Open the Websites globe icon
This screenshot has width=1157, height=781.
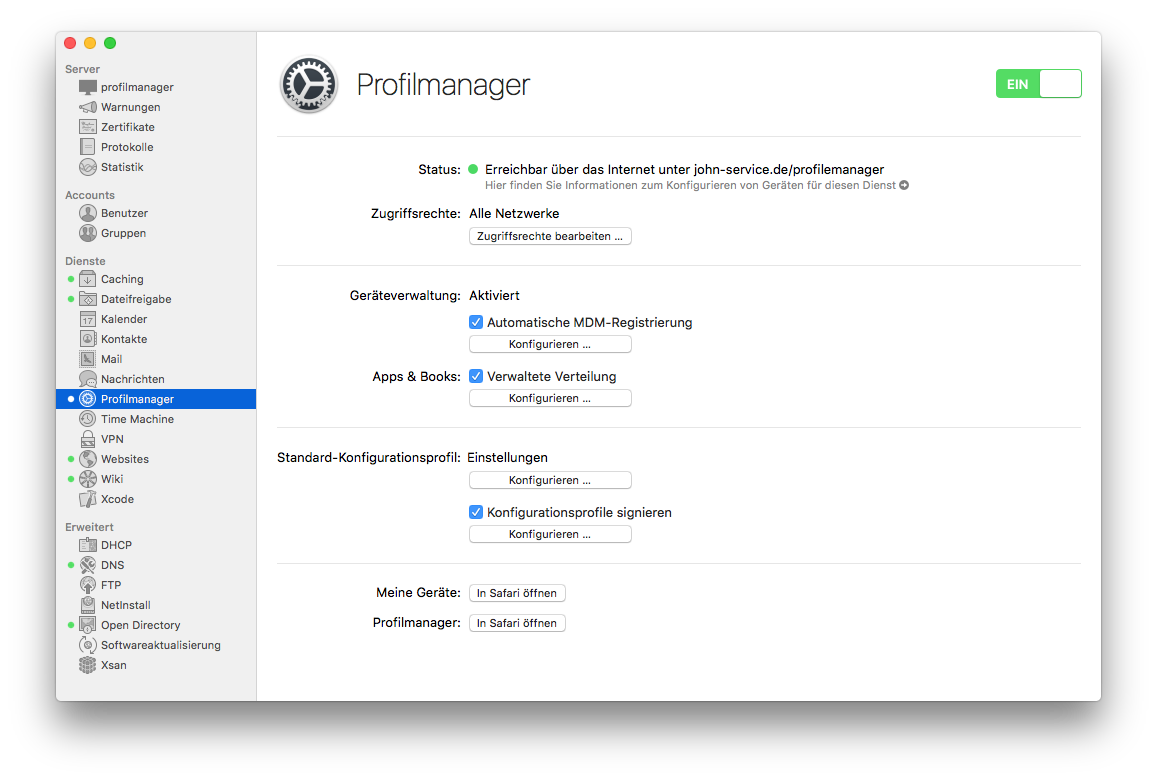(x=88, y=458)
